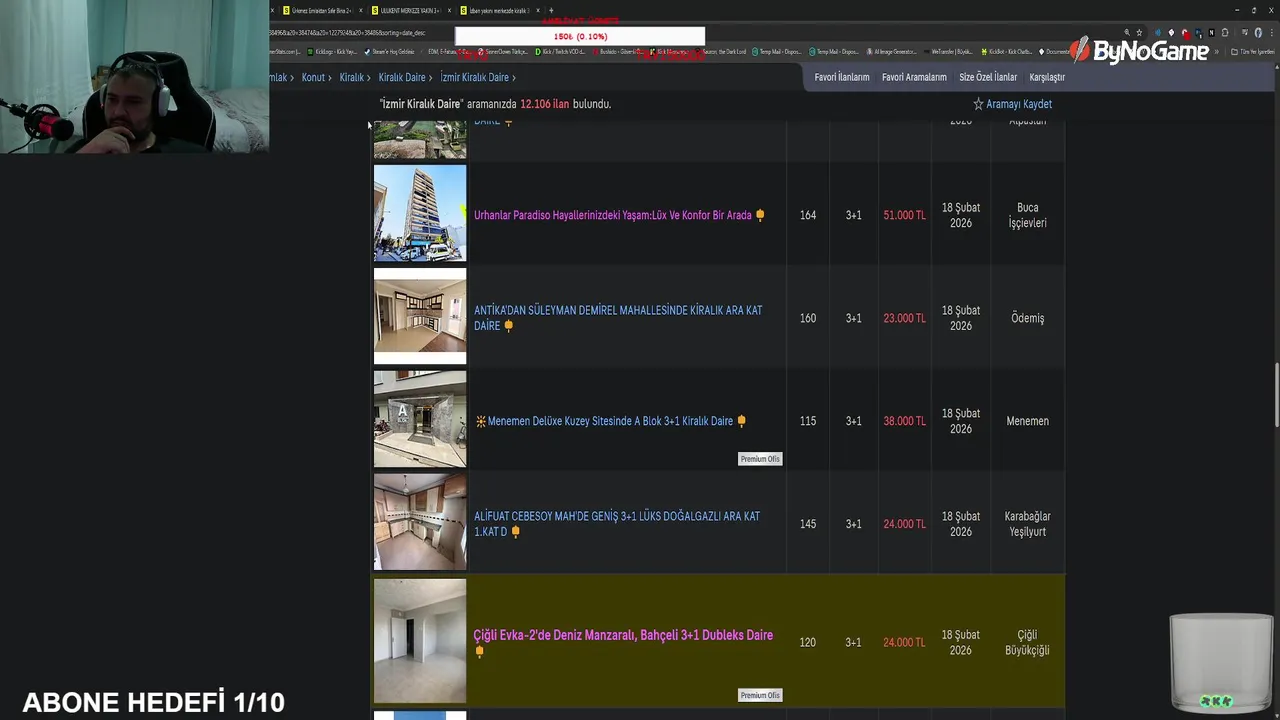1280x720 pixels.
Task: Go to Konut breadcrumb
Action: click(313, 77)
